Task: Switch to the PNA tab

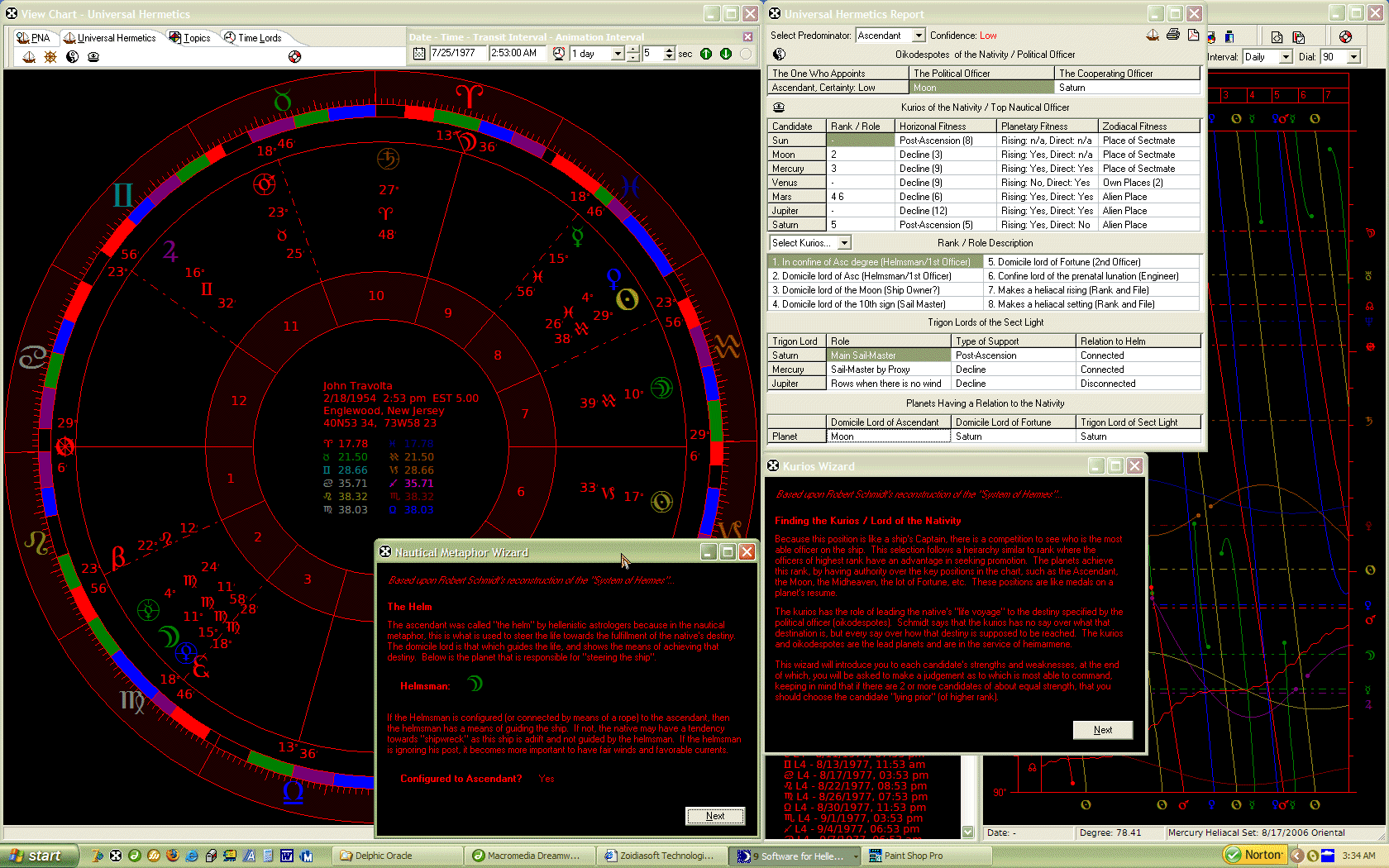Action: point(34,37)
